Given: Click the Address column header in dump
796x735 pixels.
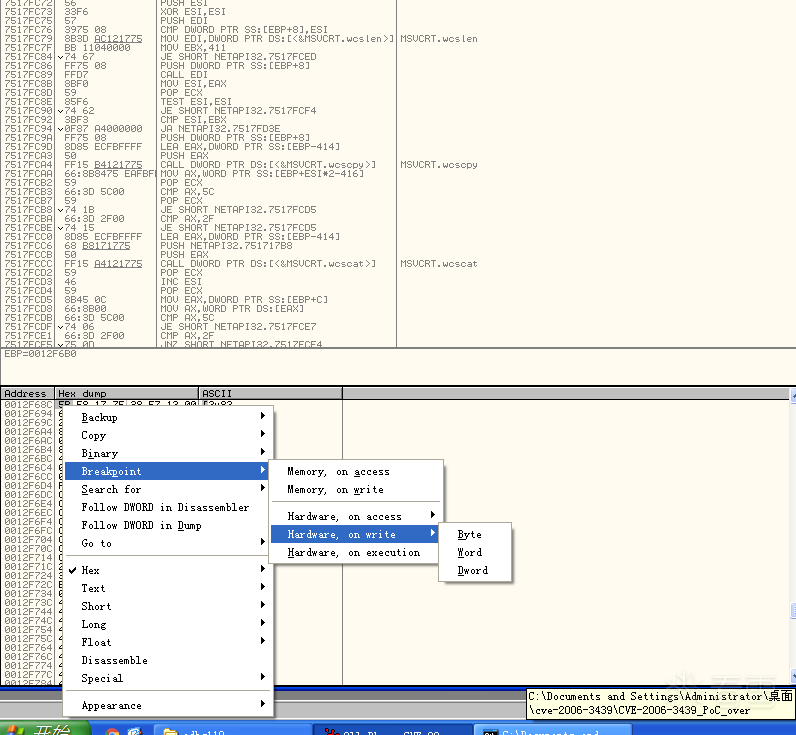Looking at the screenshot, I should click(27, 393).
